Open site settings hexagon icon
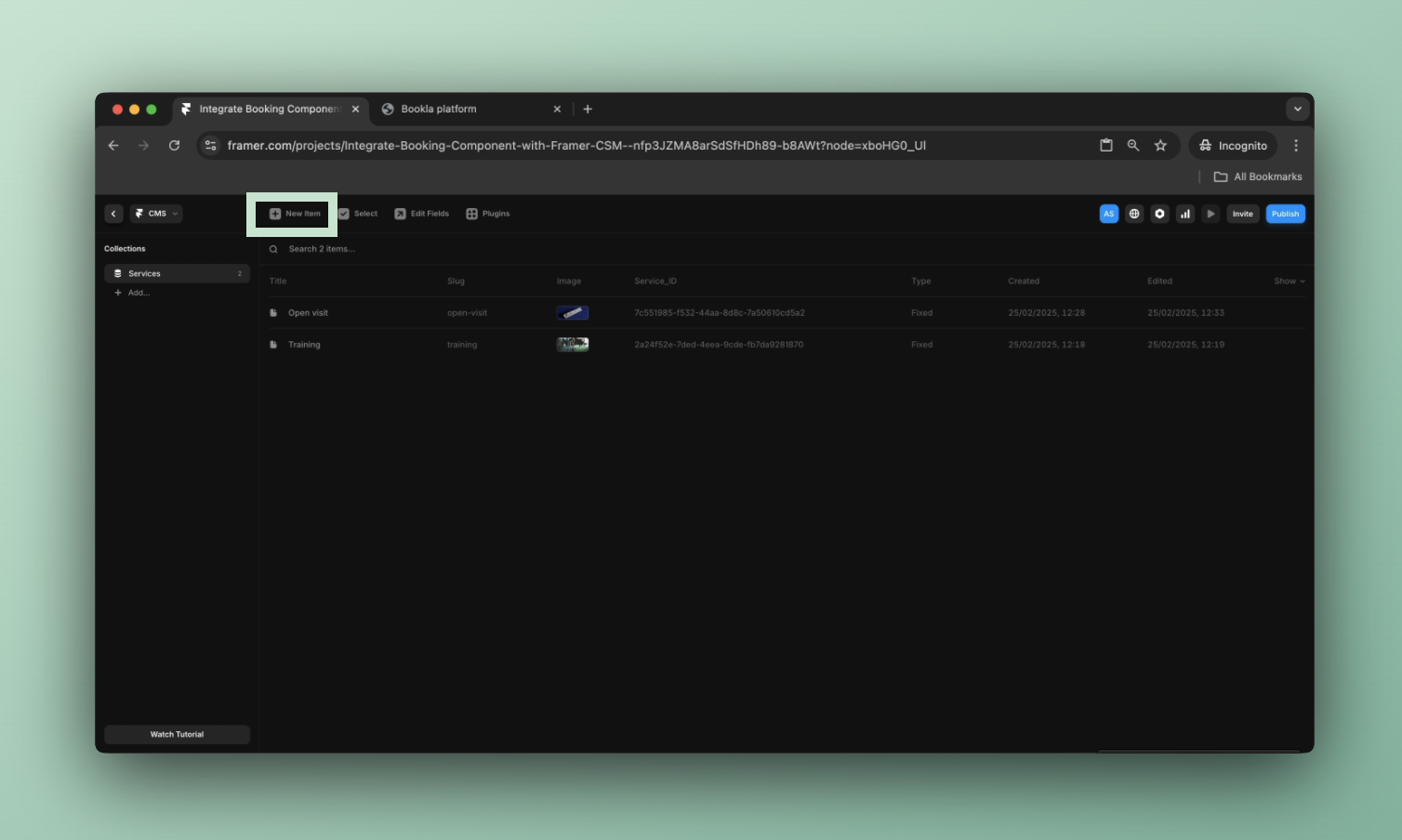The height and width of the screenshot is (840, 1402). point(1159,214)
